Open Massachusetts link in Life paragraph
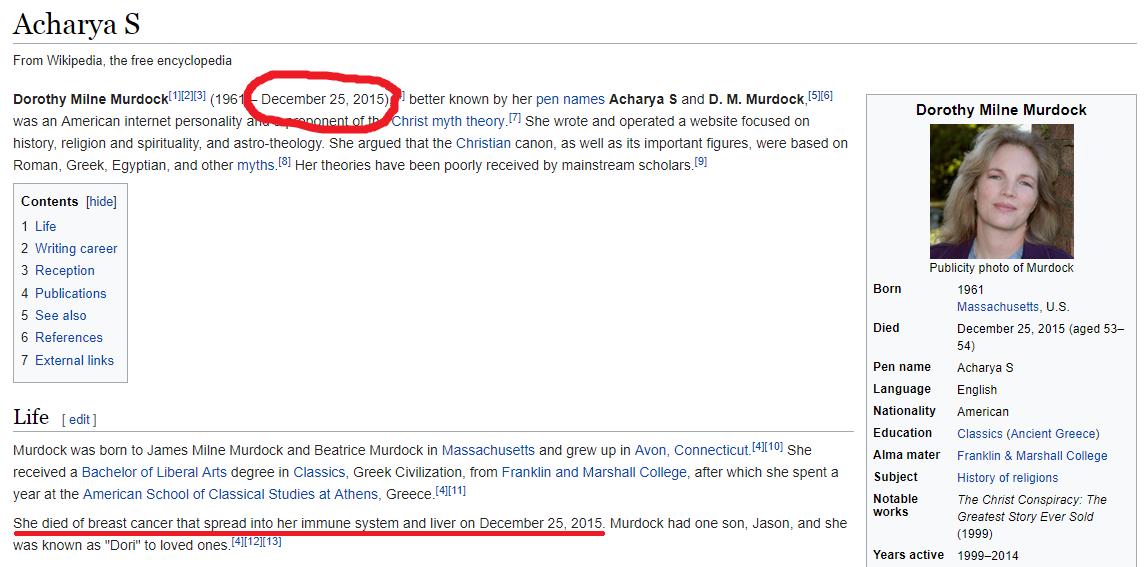Image resolution: width=1147 pixels, height=567 pixels. click(488, 450)
